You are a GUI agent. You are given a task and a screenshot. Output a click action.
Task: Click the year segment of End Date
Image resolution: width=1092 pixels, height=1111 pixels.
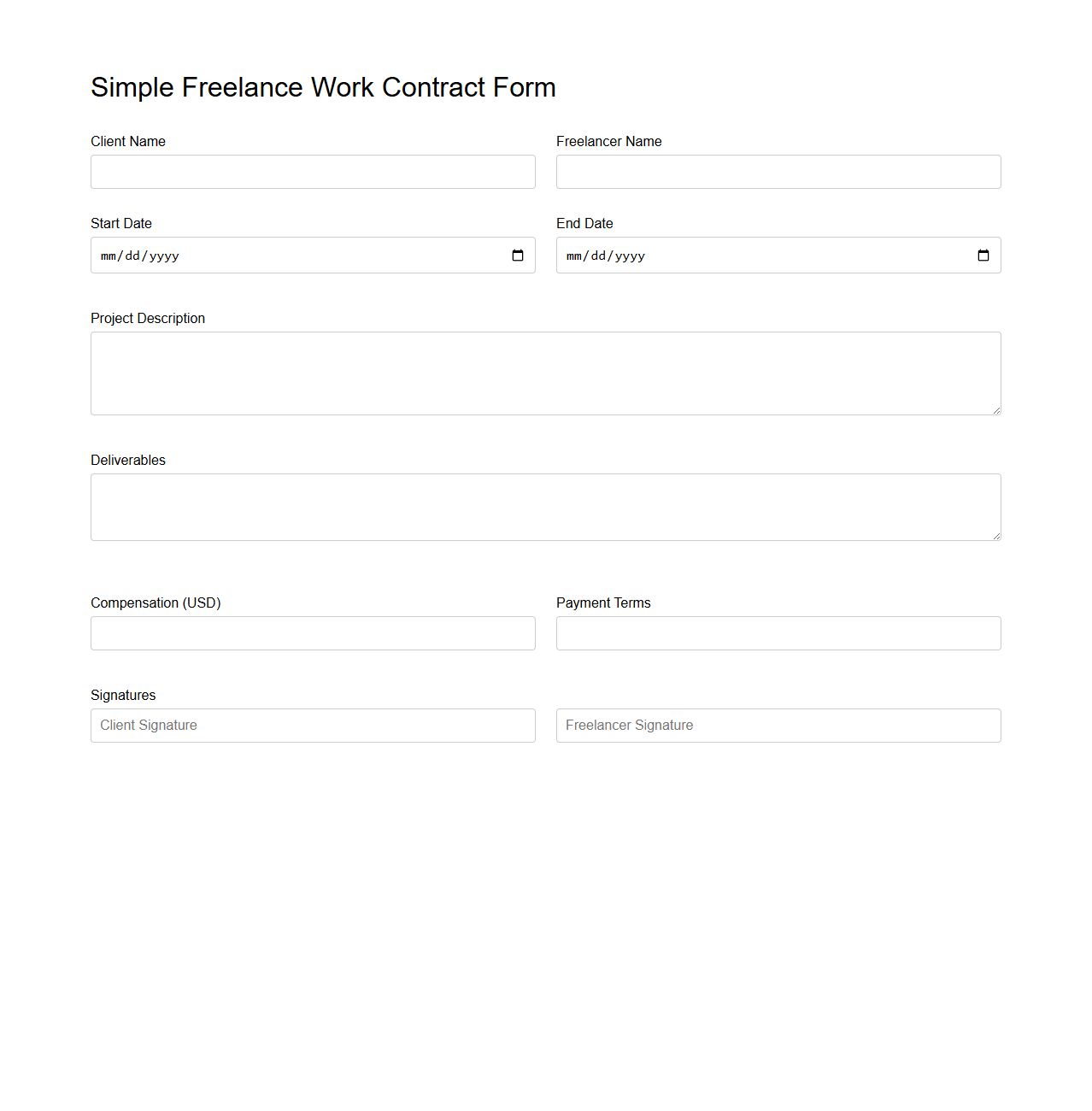pyautogui.click(x=630, y=255)
